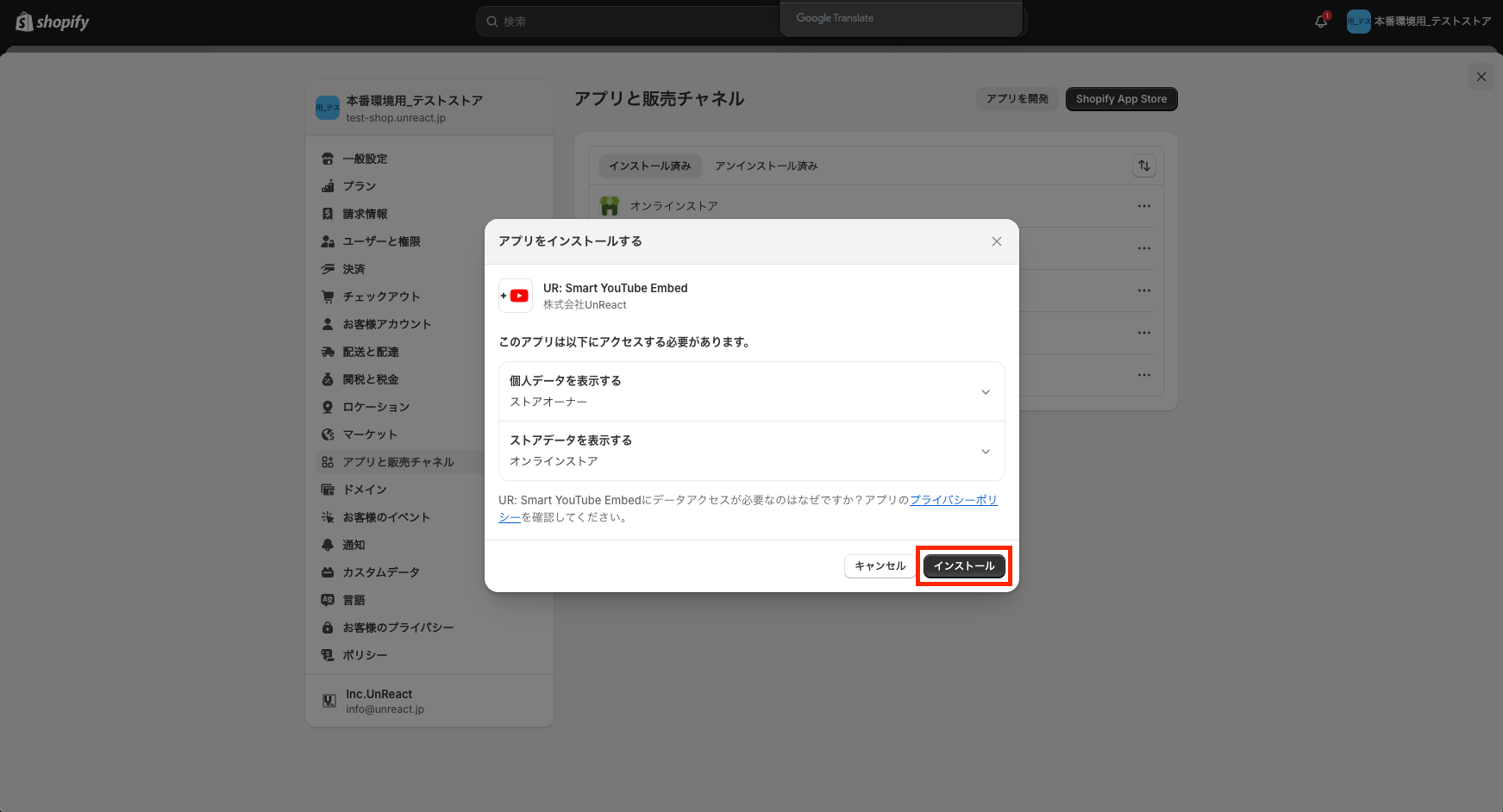Click the ポリシー document icon

click(328, 655)
